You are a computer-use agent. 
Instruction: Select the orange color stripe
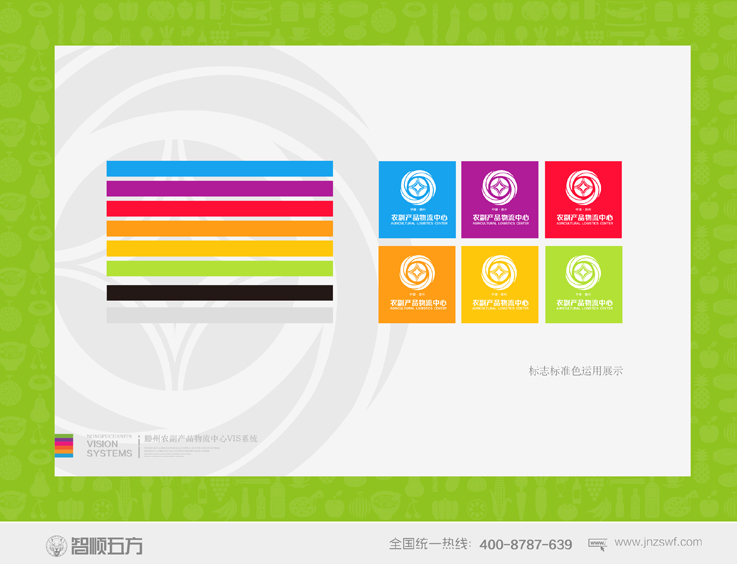(x=220, y=228)
